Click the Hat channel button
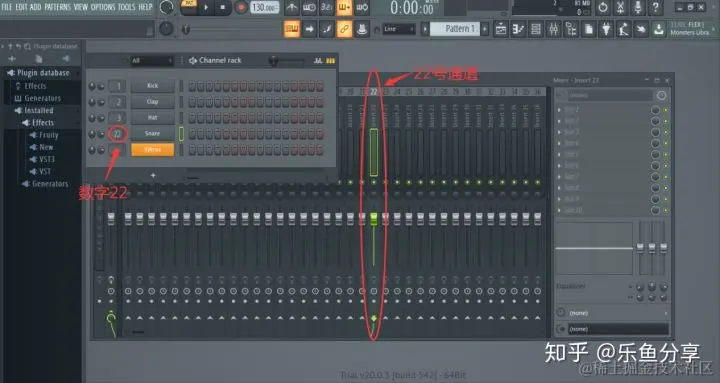720x383 pixels. coord(153,118)
